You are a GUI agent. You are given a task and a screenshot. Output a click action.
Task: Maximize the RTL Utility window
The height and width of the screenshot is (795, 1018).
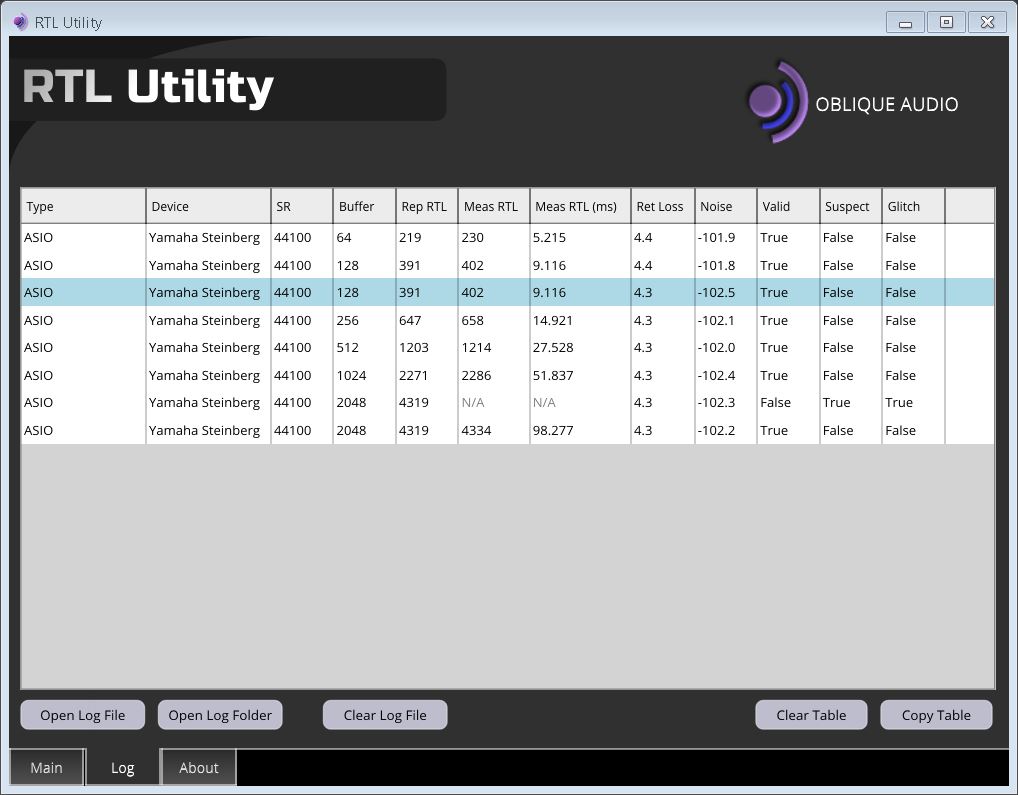pyautogui.click(x=946, y=23)
